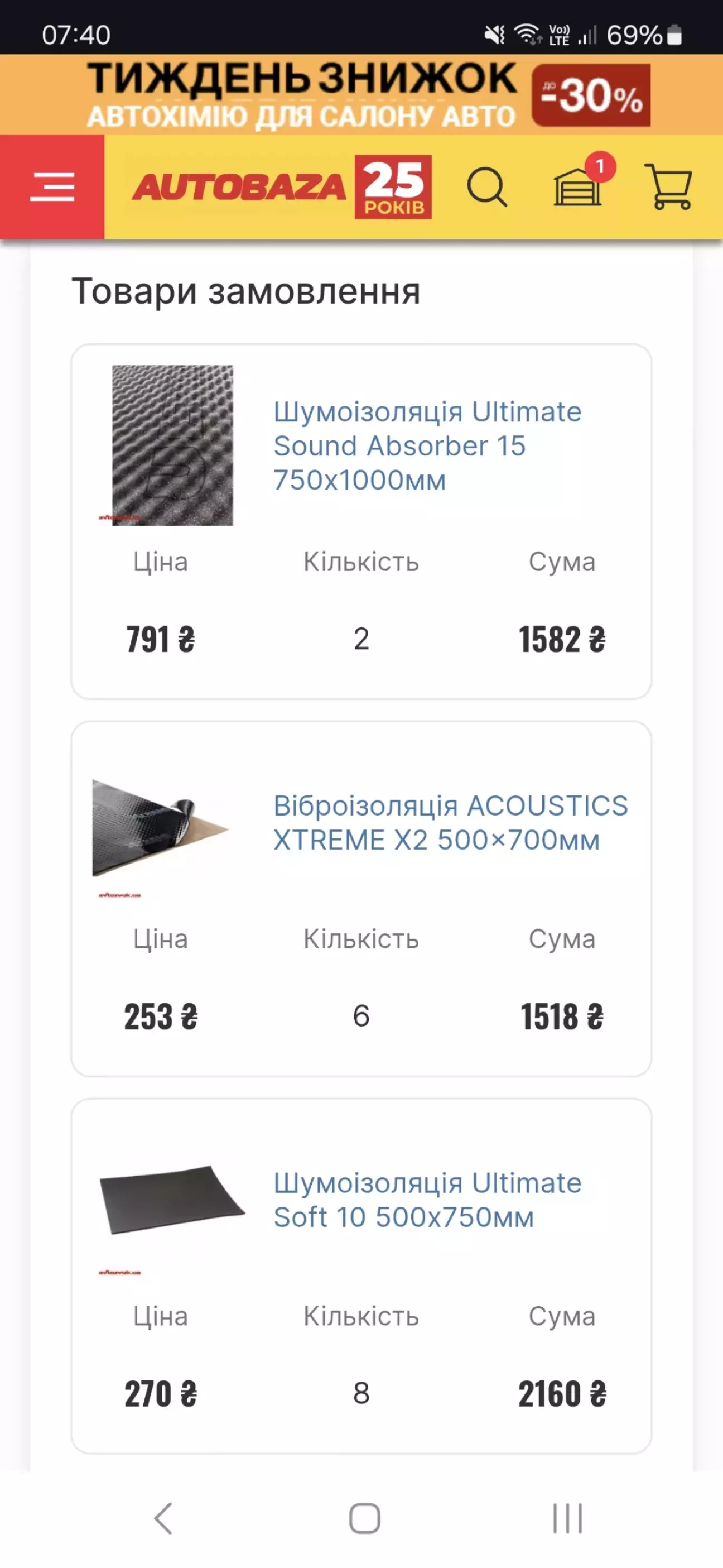Tap the Sound Absorber 15 product thumbnail
Viewport: 723px width, 1568px height.
pos(172,445)
